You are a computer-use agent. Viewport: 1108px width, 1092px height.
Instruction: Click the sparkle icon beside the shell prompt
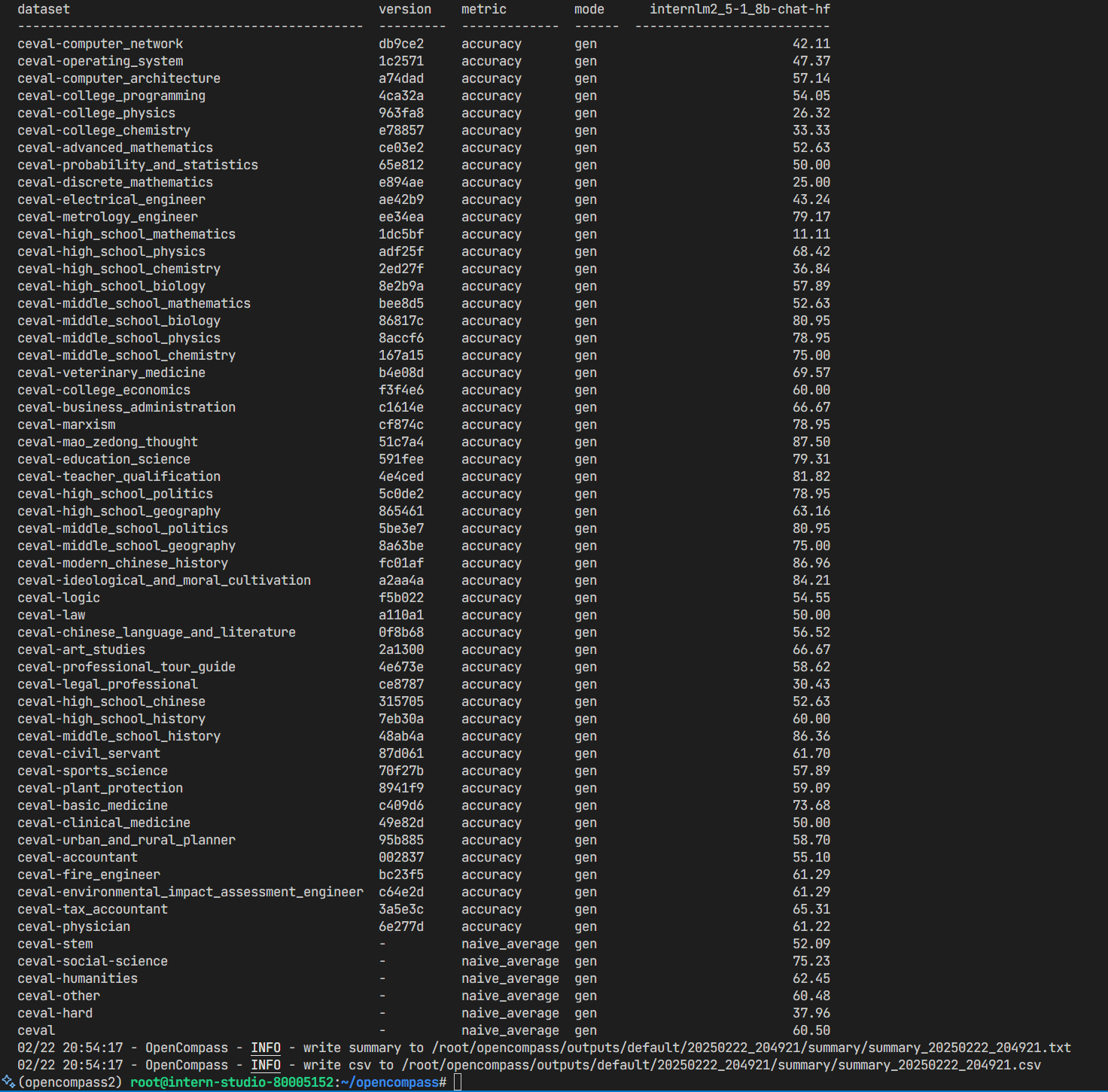[x=8, y=1082]
